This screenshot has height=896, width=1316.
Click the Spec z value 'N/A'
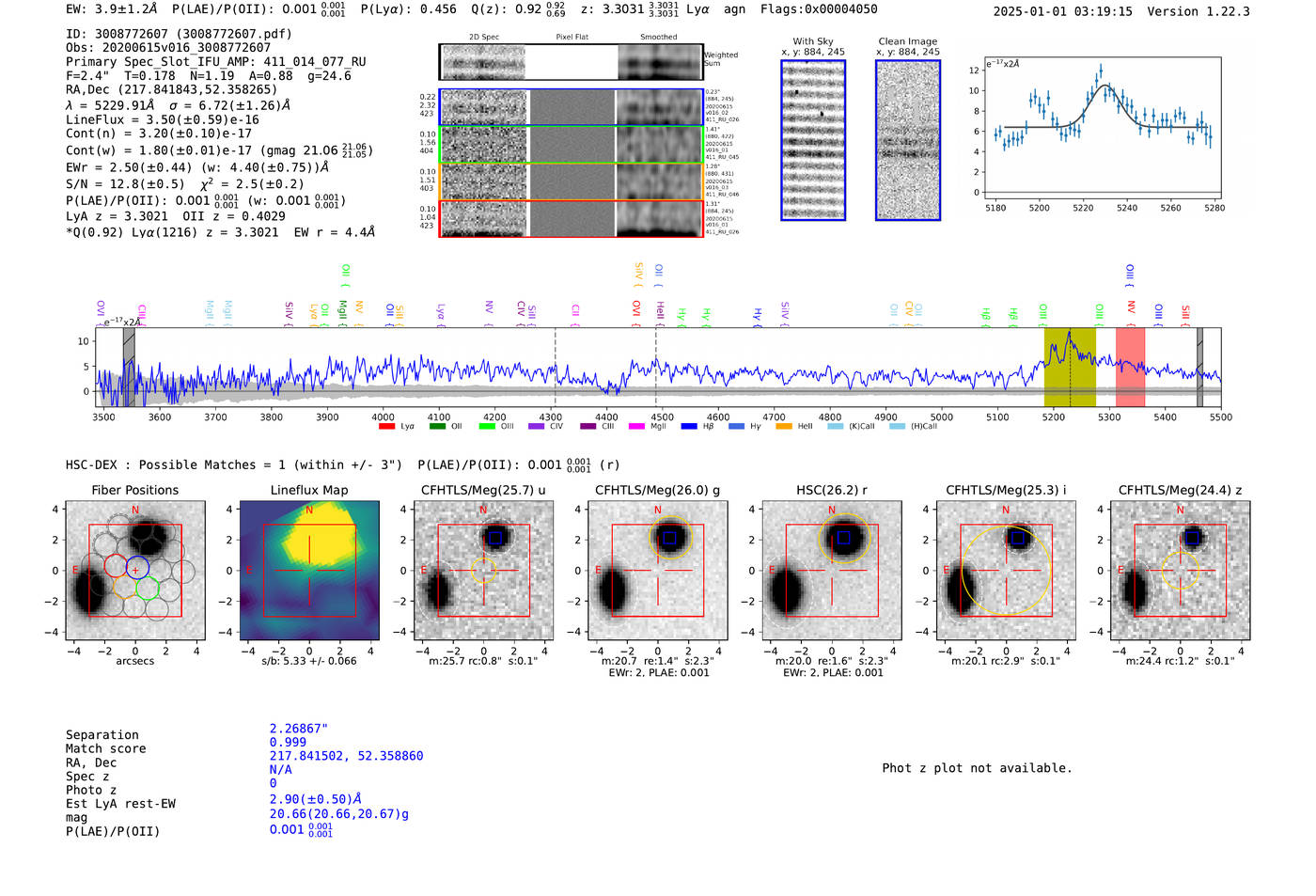pos(281,769)
